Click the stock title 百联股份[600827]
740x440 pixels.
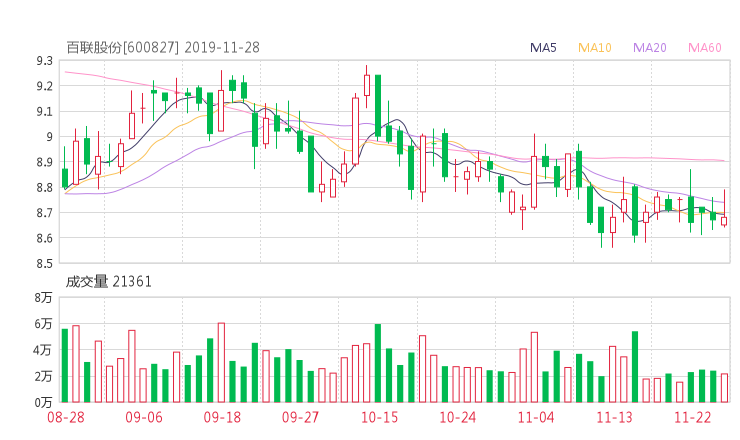coord(123,47)
